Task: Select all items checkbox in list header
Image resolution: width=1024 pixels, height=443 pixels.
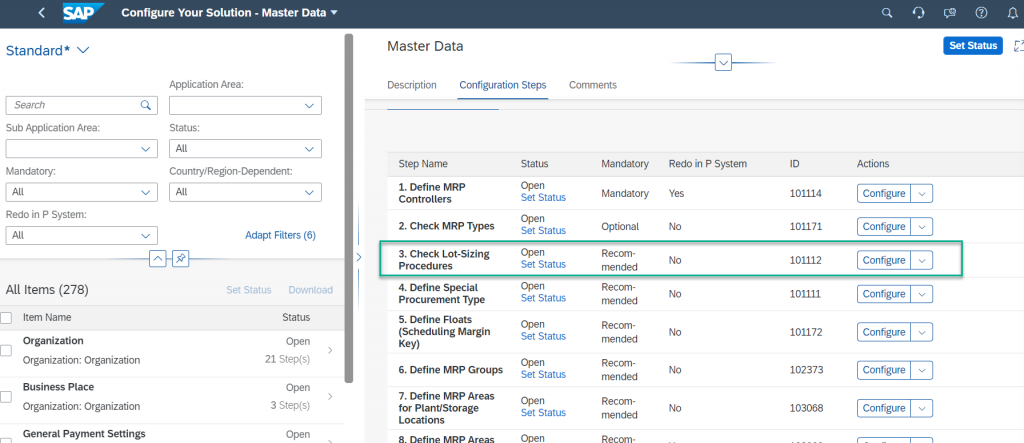Action: [x=6, y=318]
